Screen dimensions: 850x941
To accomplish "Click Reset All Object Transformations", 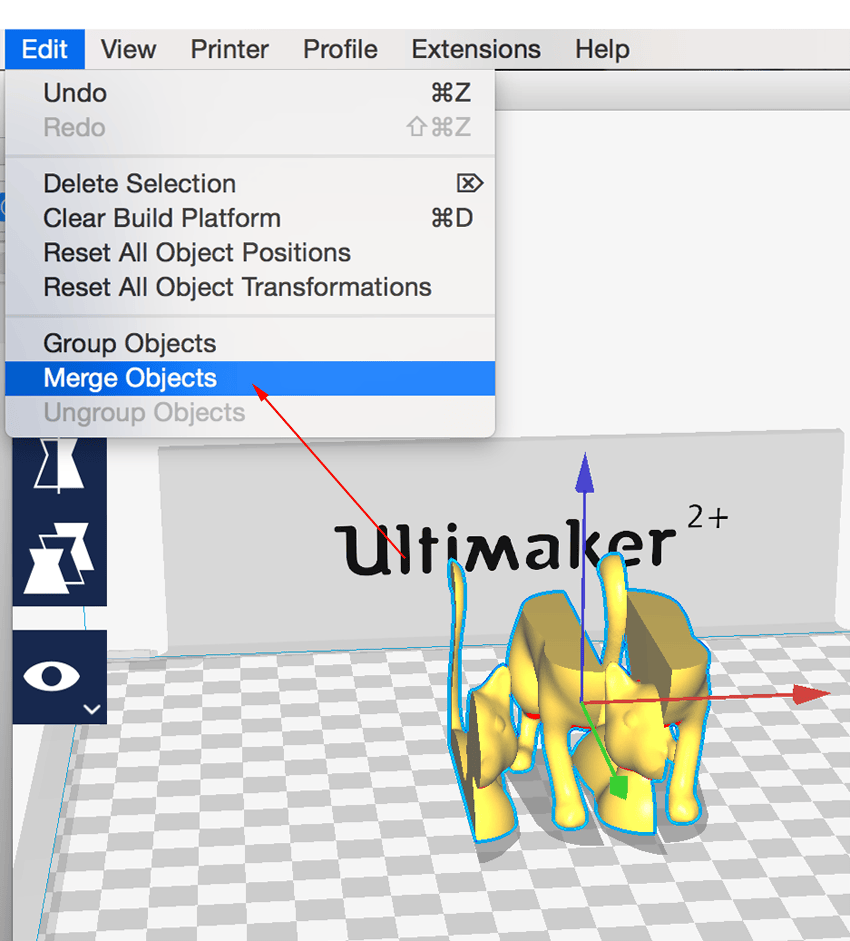I will pos(250,287).
